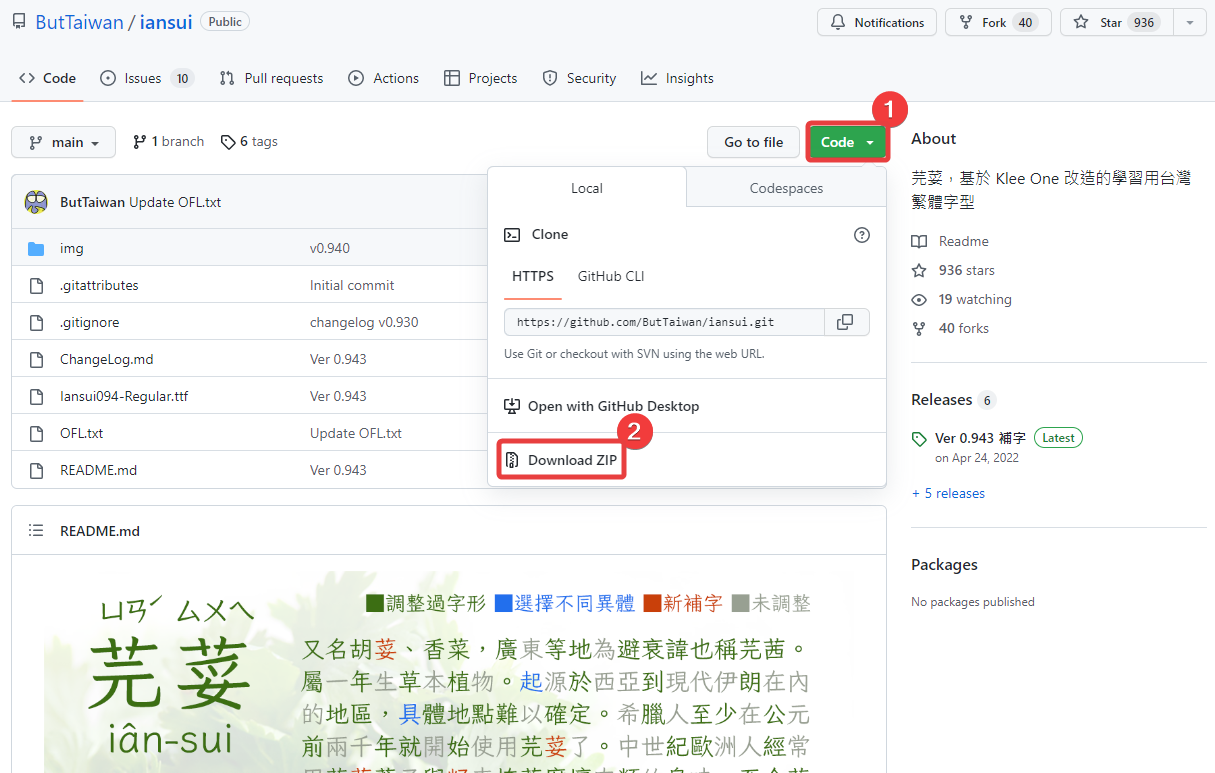
Task: View the 40 forks link
Action: (950, 328)
